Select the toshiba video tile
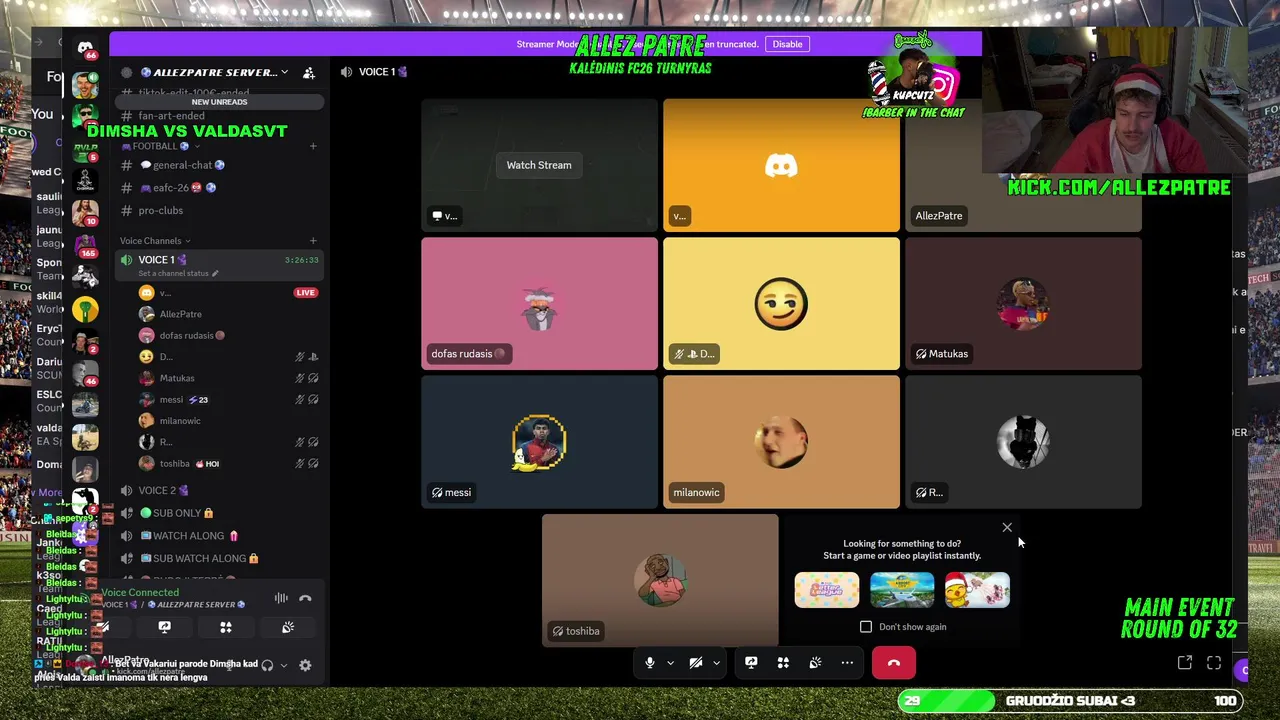Viewport: 1280px width, 720px height. point(660,581)
